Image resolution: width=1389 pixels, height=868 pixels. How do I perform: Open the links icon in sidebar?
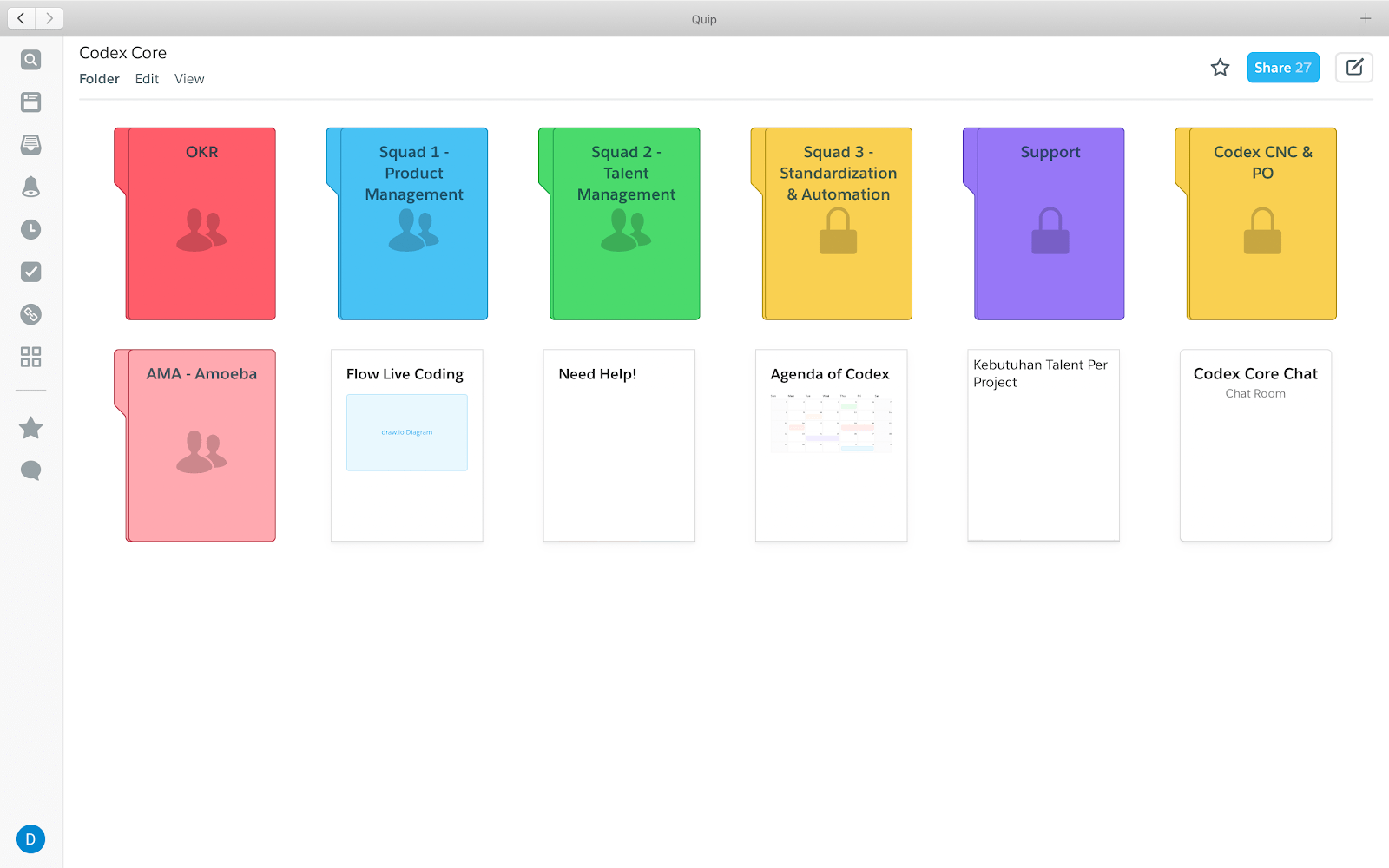(x=30, y=314)
